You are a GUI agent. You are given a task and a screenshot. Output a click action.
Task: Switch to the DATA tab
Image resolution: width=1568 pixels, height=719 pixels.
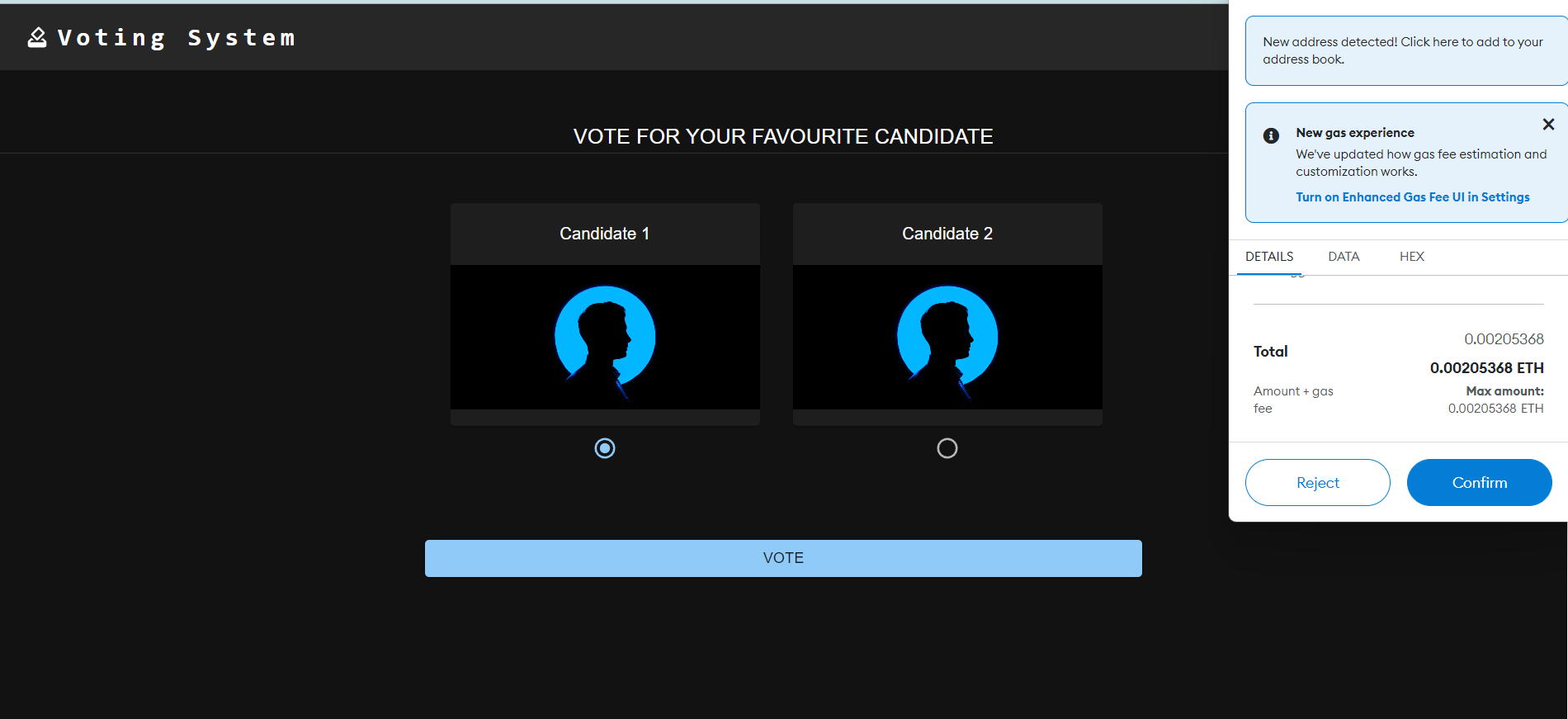pos(1344,257)
